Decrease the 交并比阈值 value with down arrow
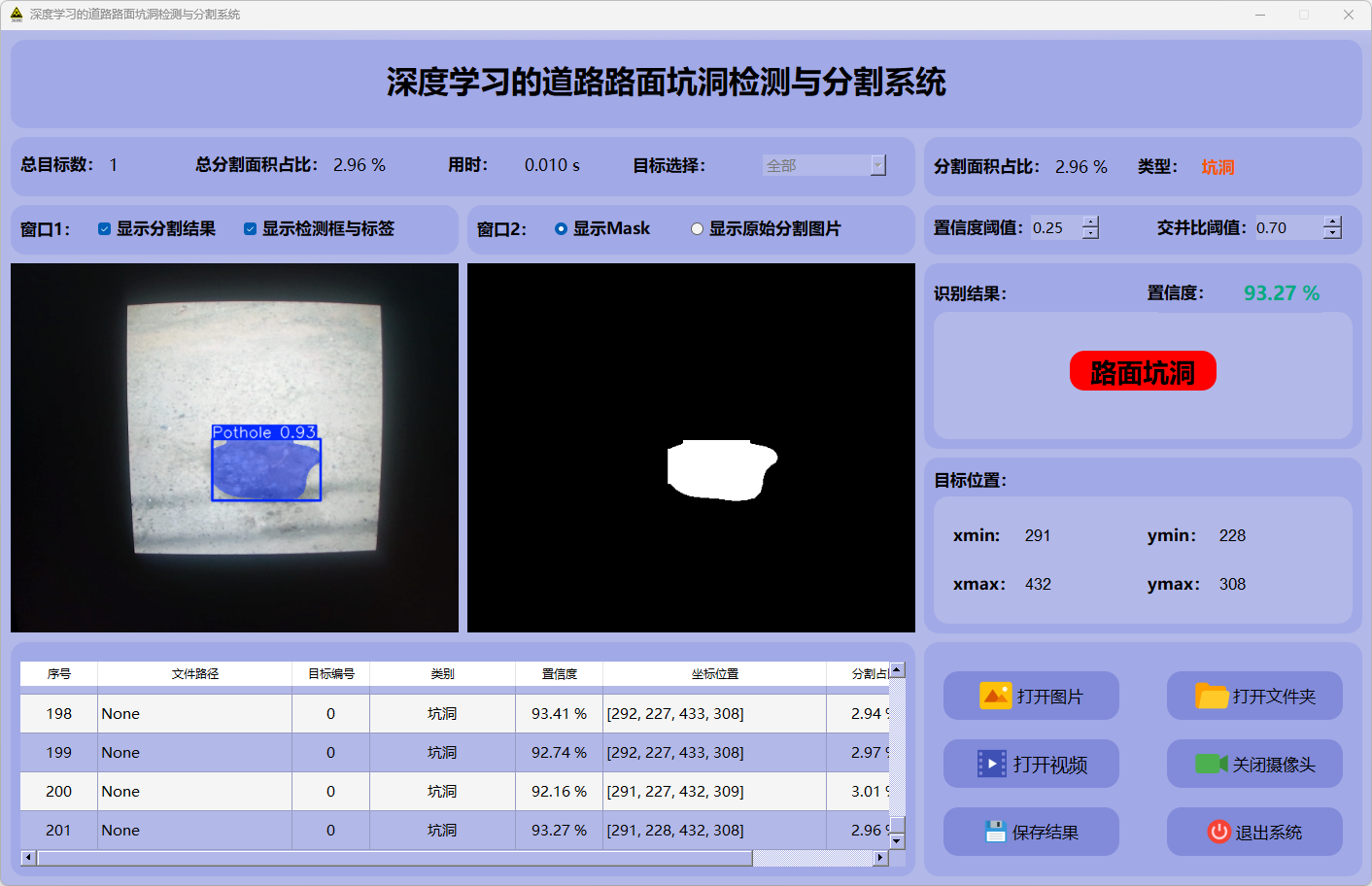Image resolution: width=1372 pixels, height=886 pixels. (x=1332, y=233)
